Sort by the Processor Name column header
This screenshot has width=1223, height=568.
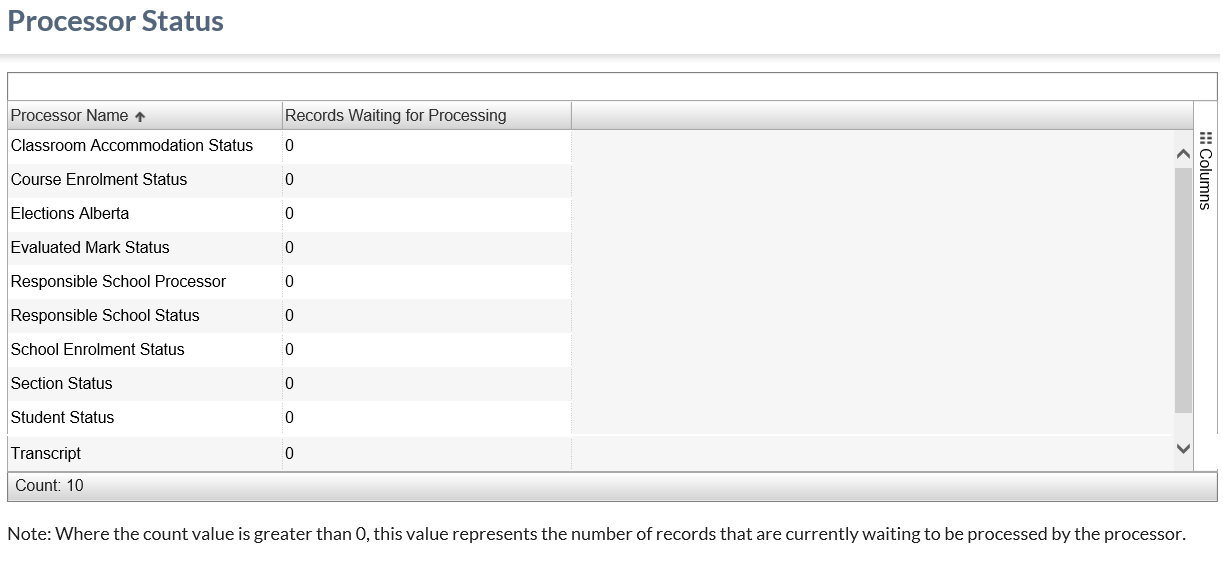tap(69, 116)
